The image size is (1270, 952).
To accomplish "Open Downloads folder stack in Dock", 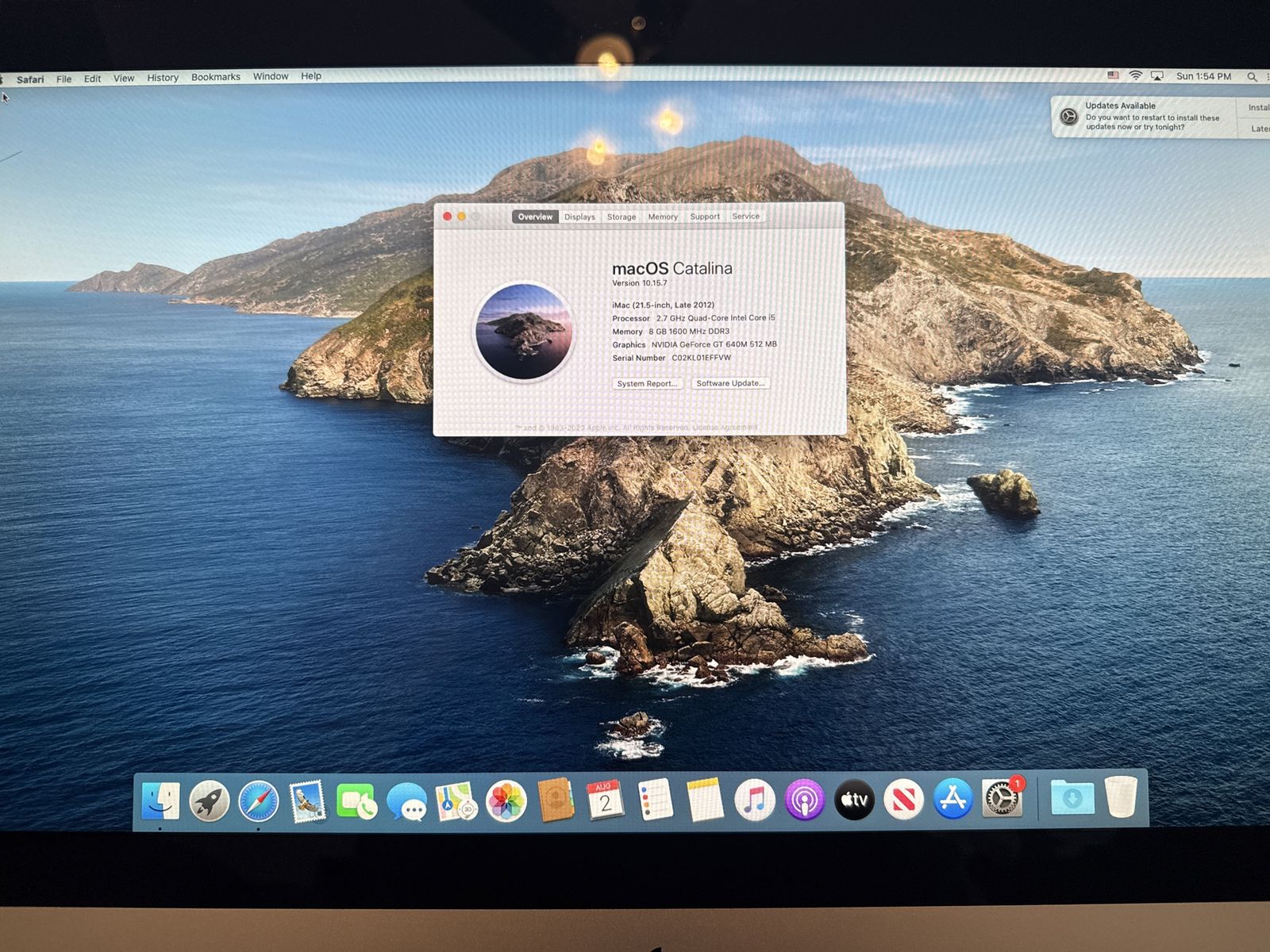I will 1072,798.
